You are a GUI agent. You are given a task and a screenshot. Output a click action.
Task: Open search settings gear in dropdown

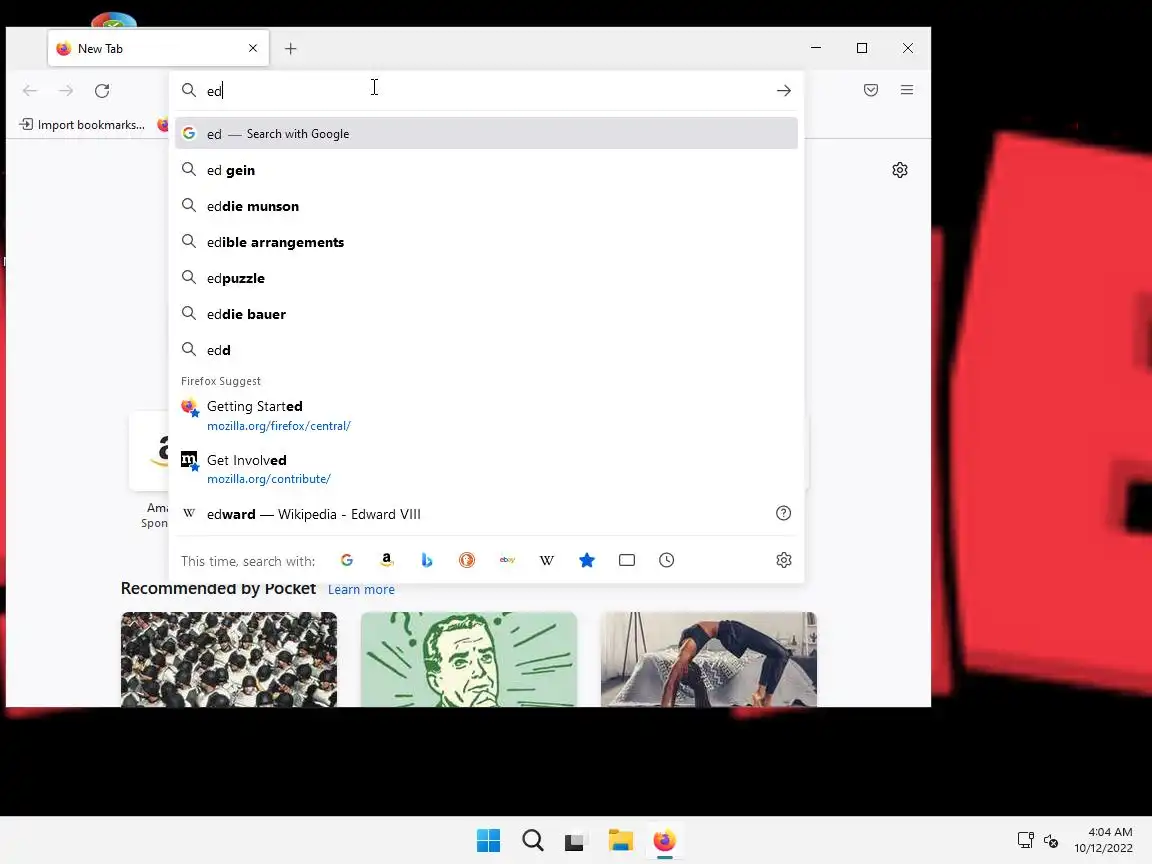pos(784,561)
